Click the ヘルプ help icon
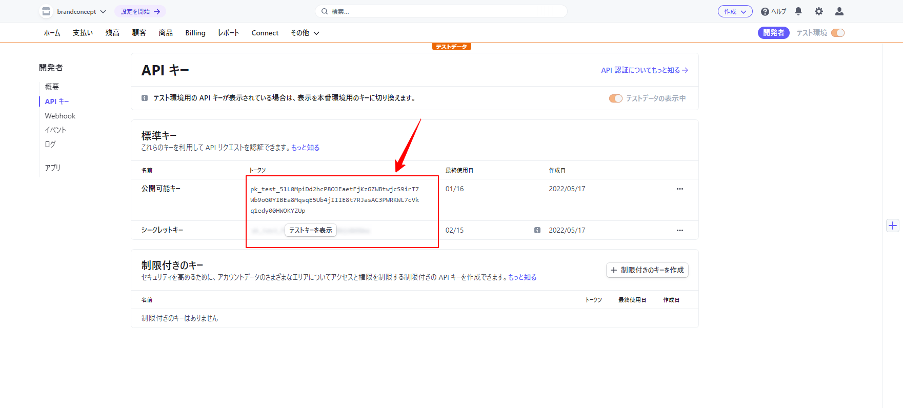Screen dimensions: 904x408 [x=773, y=11]
